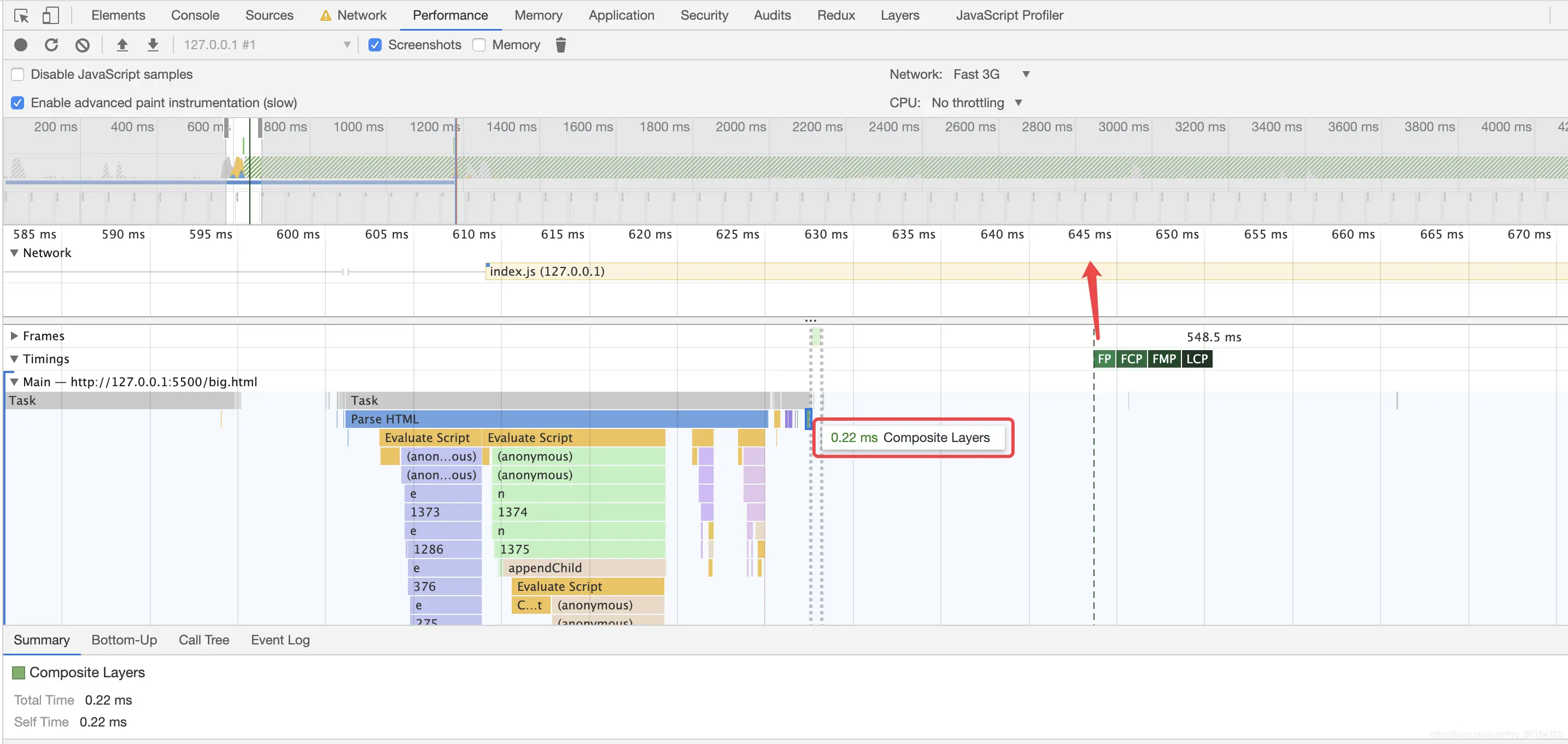Clear the recording with the clear icon
The width and height of the screenshot is (1568, 744).
[x=82, y=45]
